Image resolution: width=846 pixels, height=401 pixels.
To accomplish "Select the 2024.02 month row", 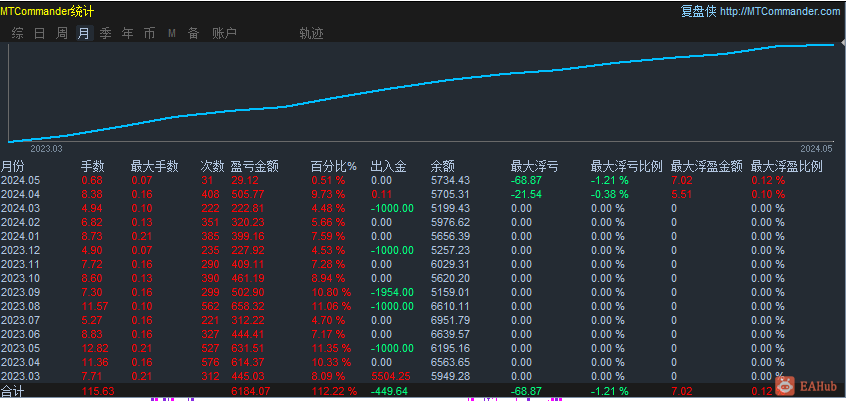I will point(423,222).
